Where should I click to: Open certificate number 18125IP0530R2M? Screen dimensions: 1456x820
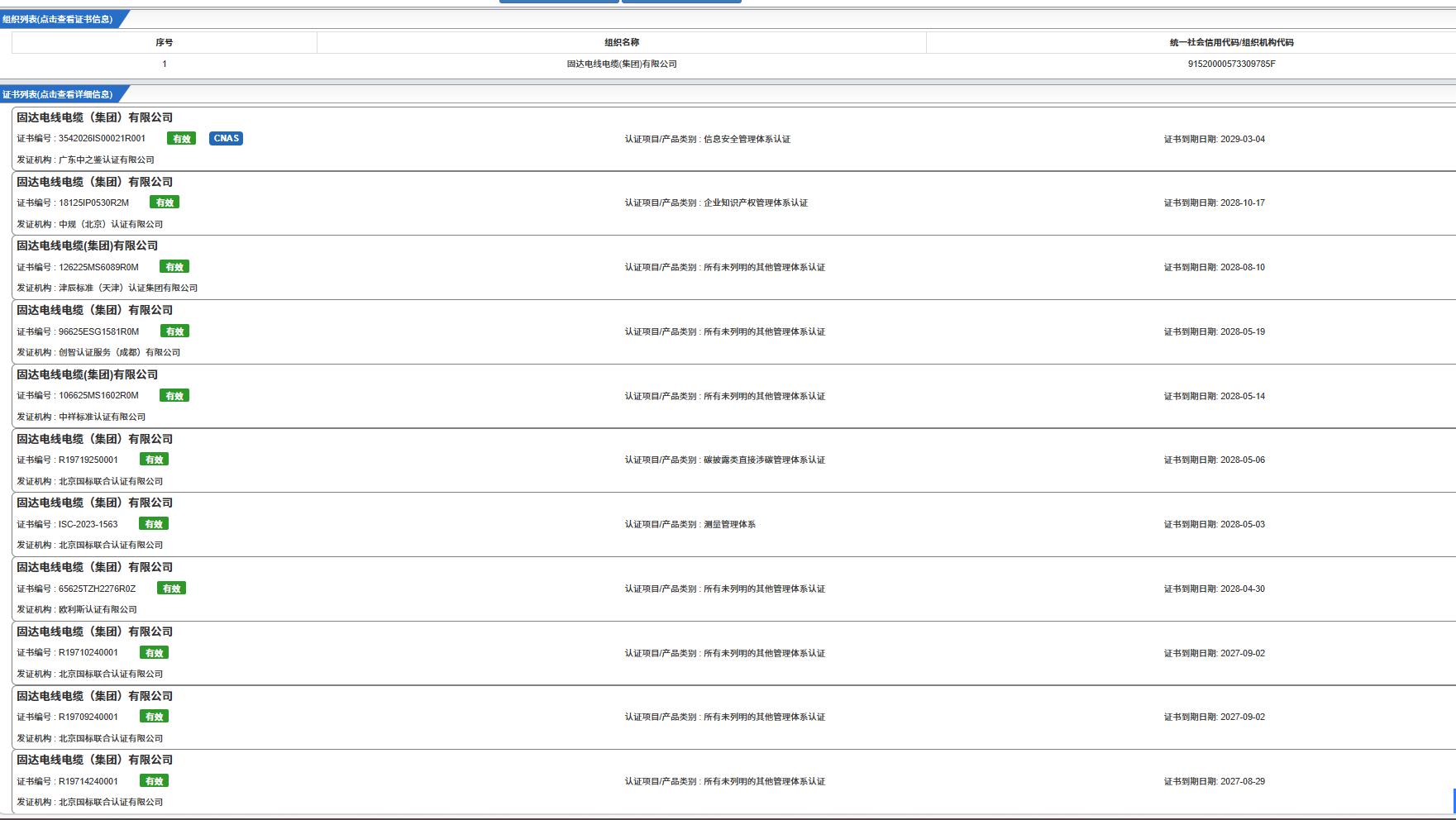click(93, 203)
